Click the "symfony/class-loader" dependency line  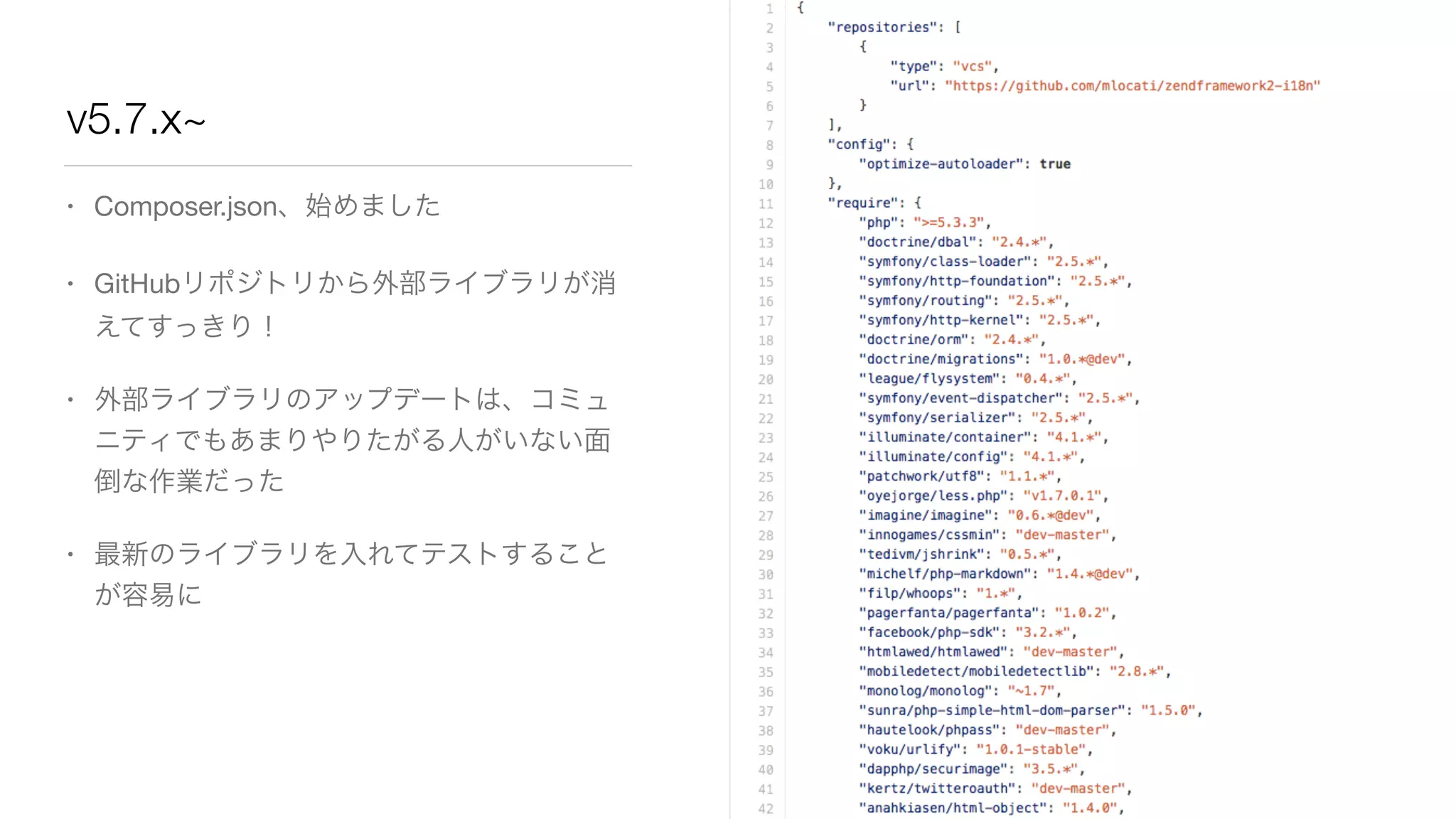point(983,262)
